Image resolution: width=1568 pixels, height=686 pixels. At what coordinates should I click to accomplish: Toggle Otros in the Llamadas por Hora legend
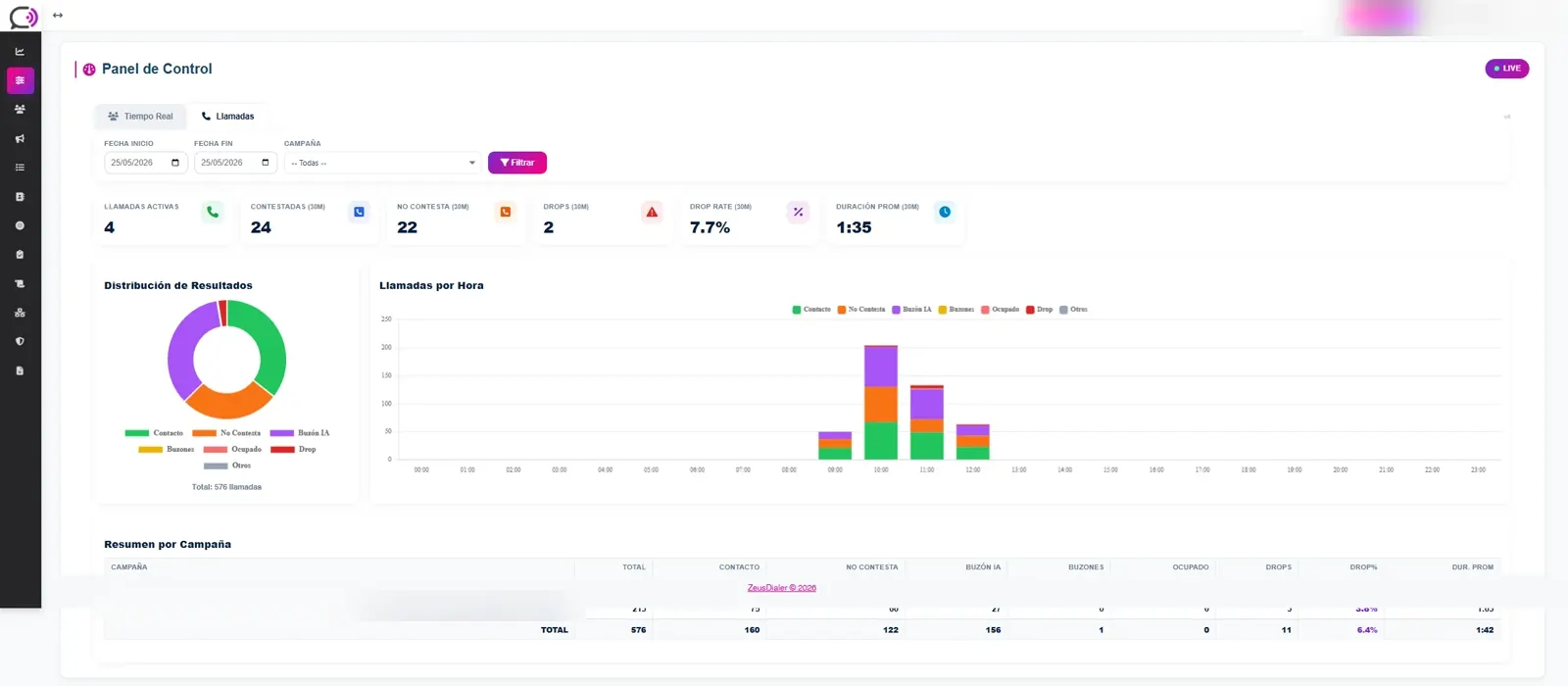pos(1073,310)
